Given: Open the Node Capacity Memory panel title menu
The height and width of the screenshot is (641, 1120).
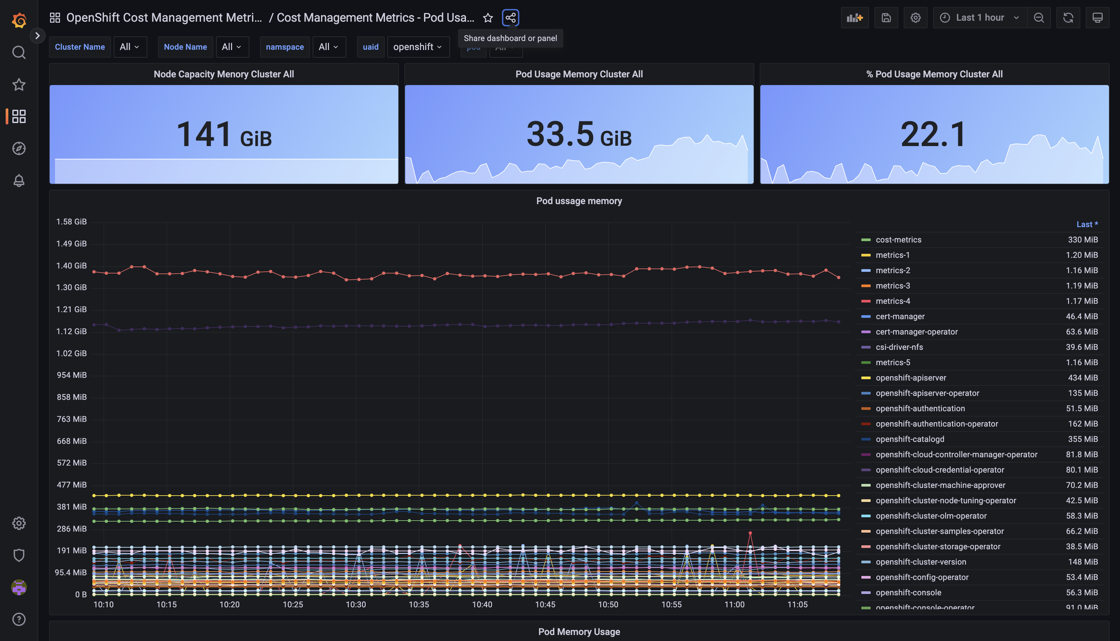Looking at the screenshot, I should click(x=223, y=74).
